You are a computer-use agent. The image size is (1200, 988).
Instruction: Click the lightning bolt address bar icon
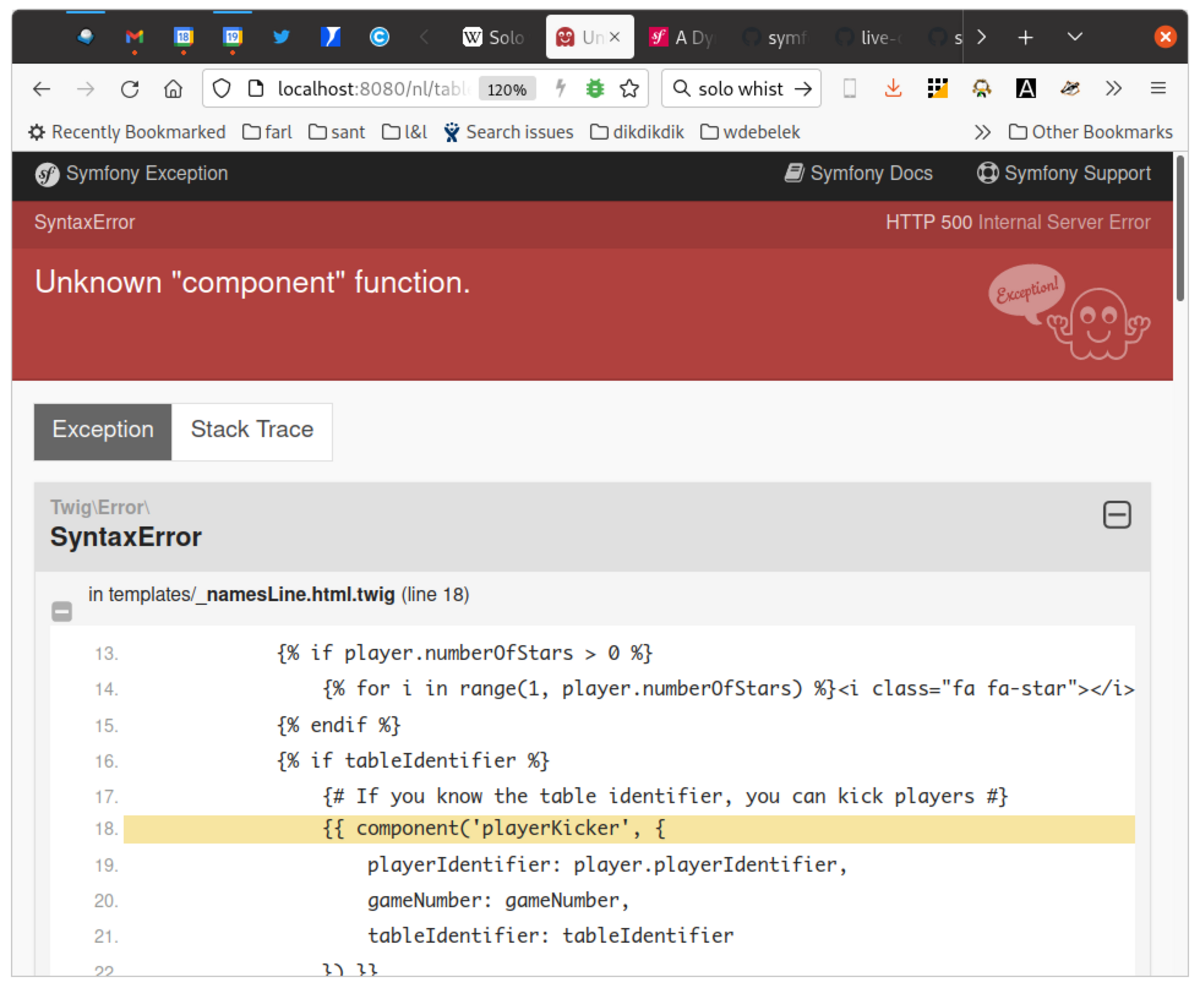(562, 89)
